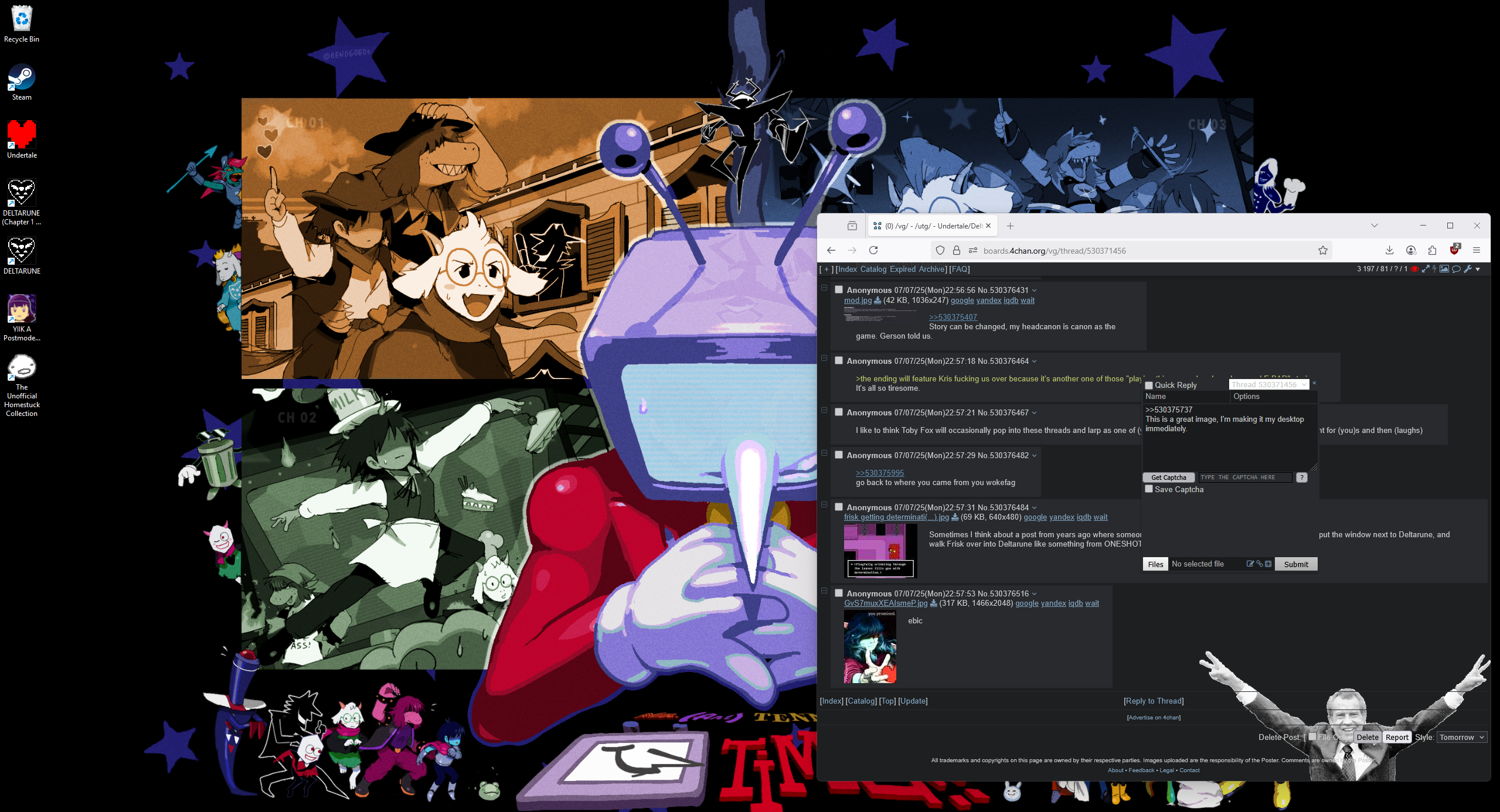Open the list all tabs chevron

tap(1375, 226)
